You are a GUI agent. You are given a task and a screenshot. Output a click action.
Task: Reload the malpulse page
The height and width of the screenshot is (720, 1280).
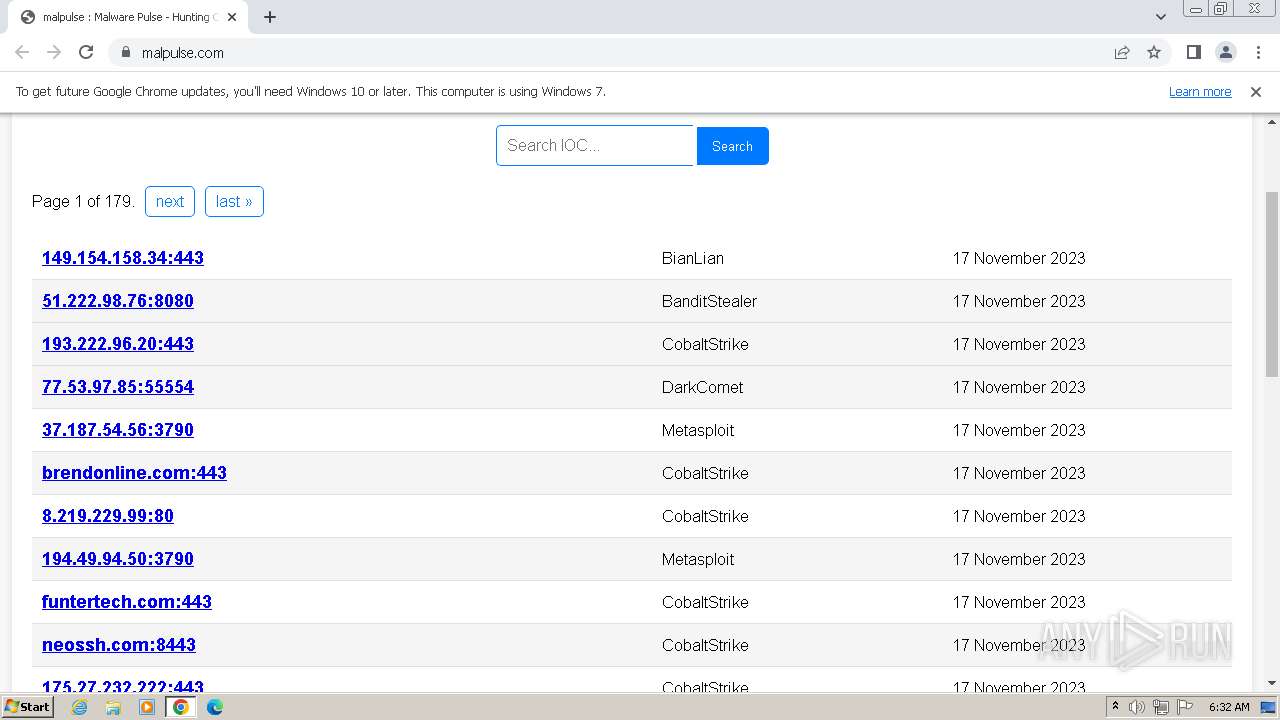86,52
